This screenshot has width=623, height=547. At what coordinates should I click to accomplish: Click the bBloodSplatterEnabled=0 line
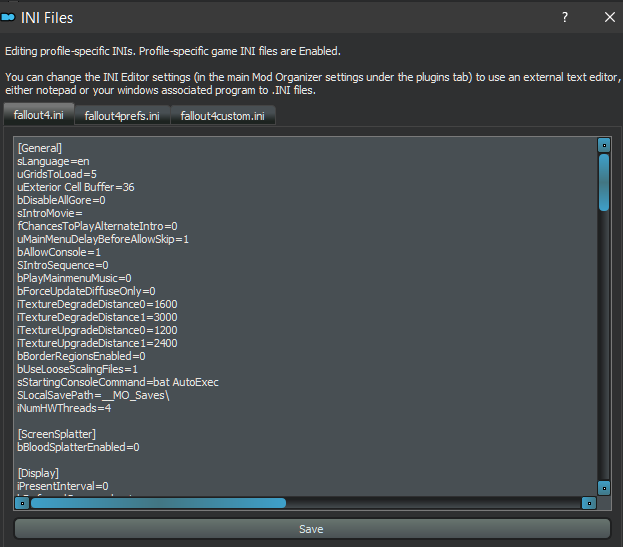point(78,447)
